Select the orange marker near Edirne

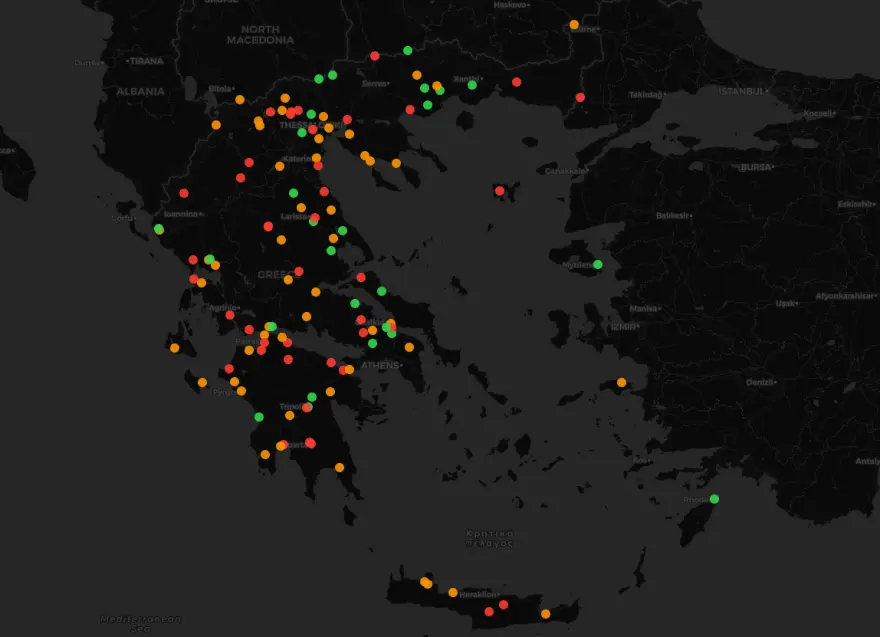point(574,25)
